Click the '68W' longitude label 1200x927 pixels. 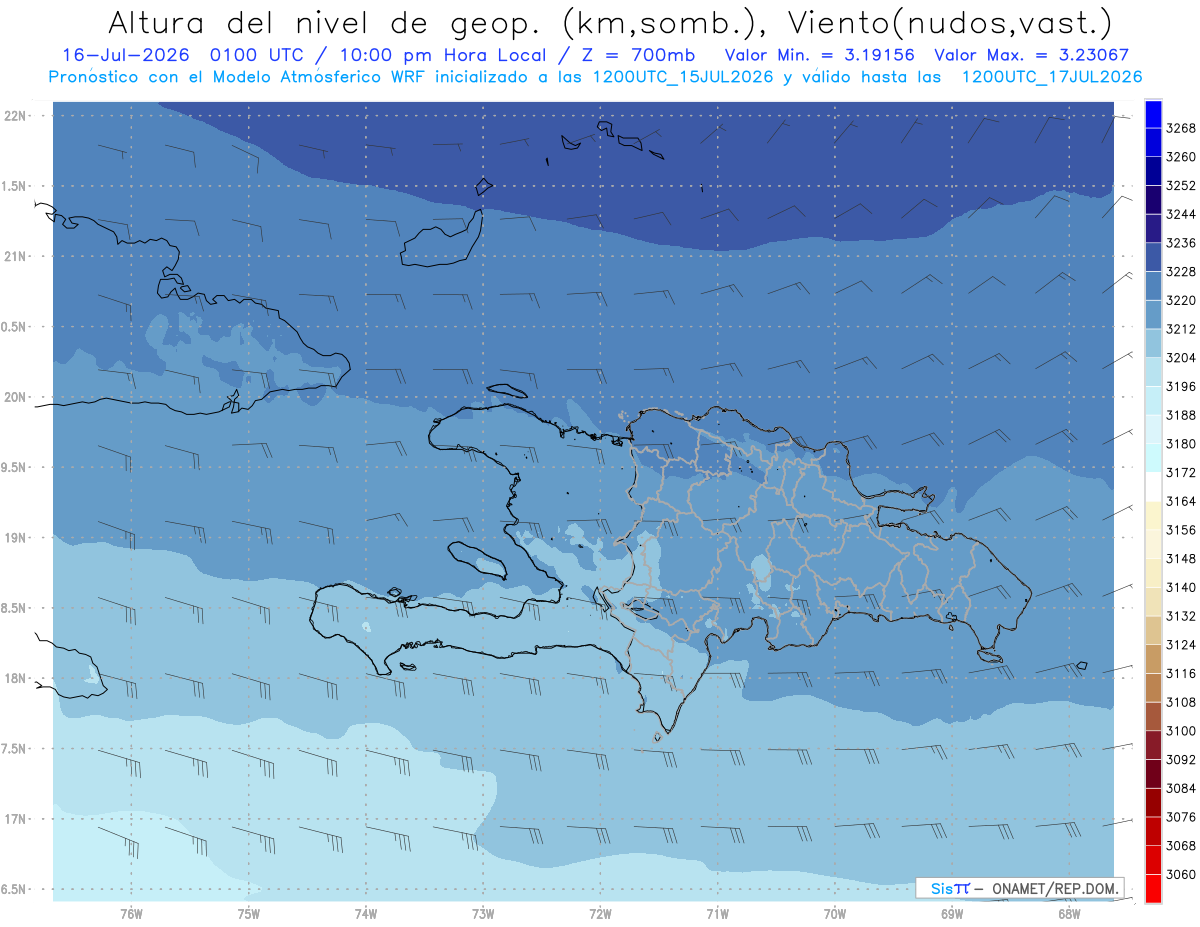tap(1069, 913)
